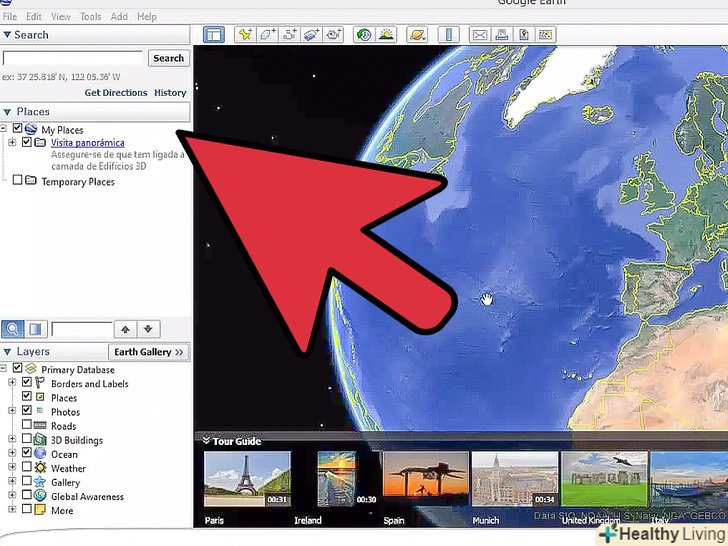
Task: Click the magnifier search icon in Places panel
Action: click(13, 329)
